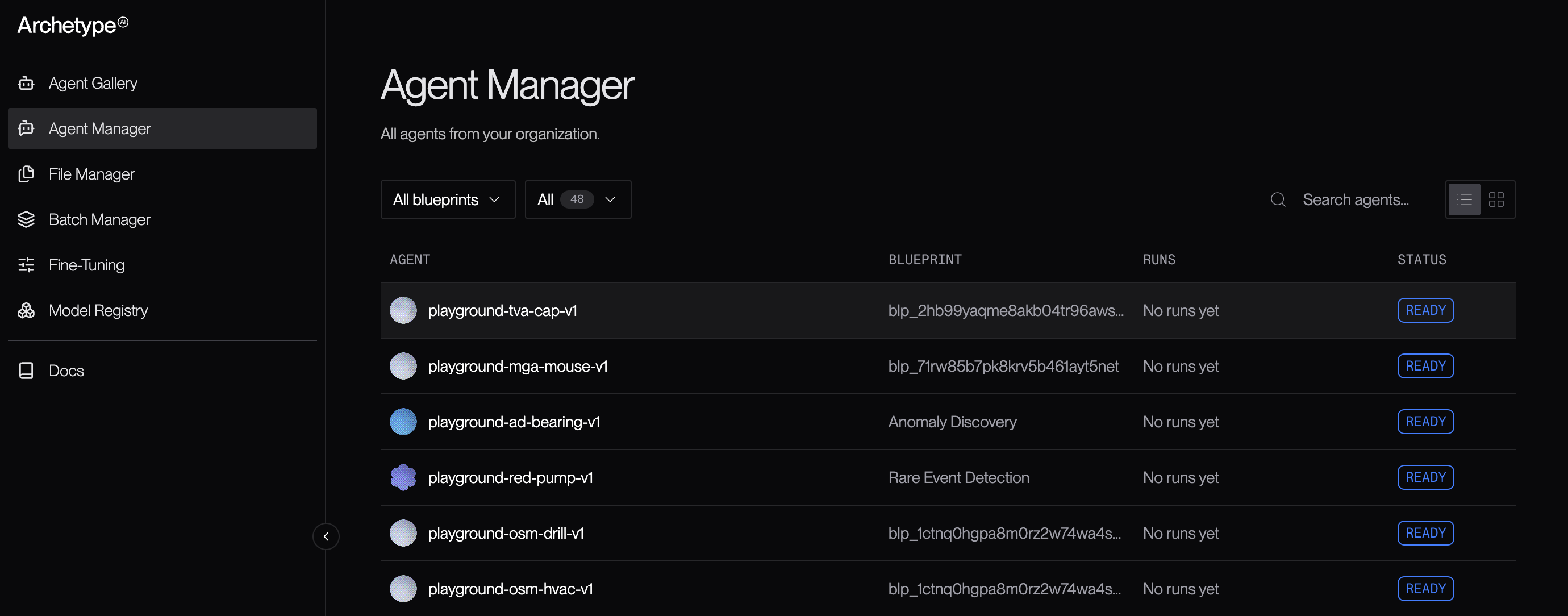Viewport: 1568px width, 616px height.
Task: Open agent playground-mga-mouse-v1
Action: pos(518,366)
